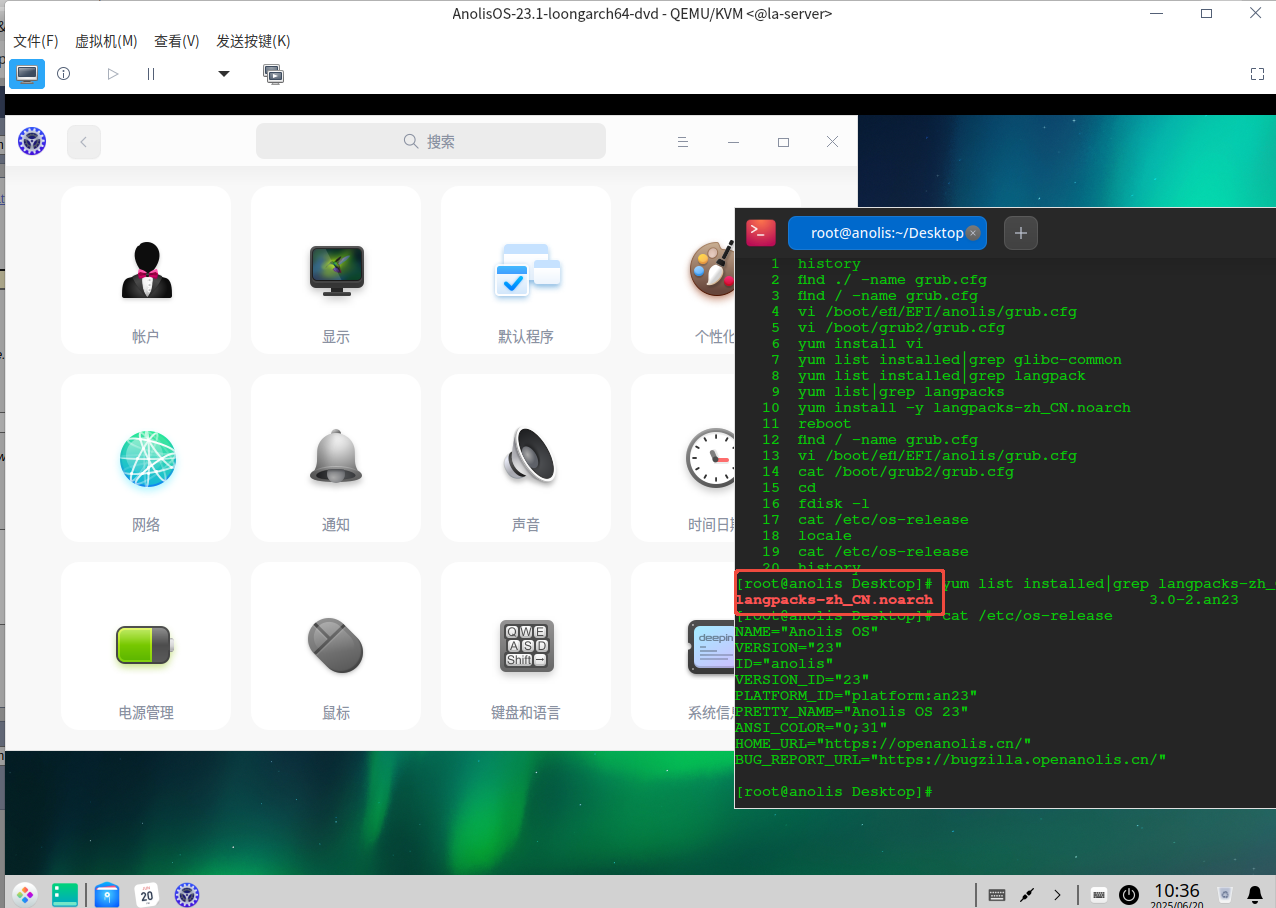
Task: Add a new terminal tab
Action: [1020, 233]
